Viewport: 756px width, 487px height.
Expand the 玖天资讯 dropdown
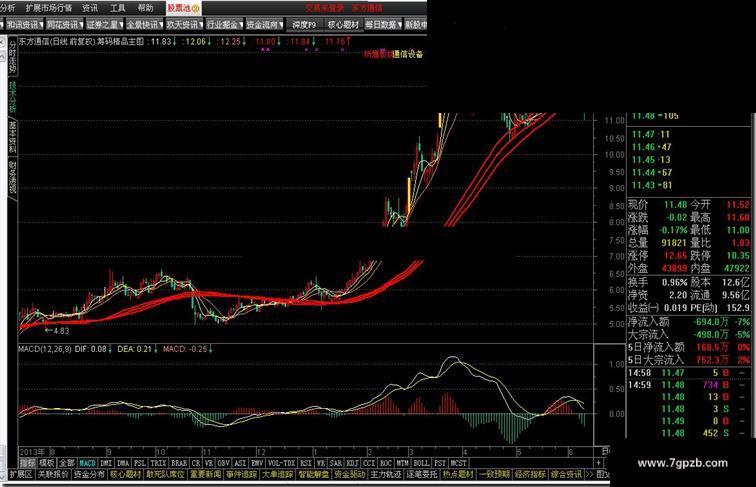point(185,24)
